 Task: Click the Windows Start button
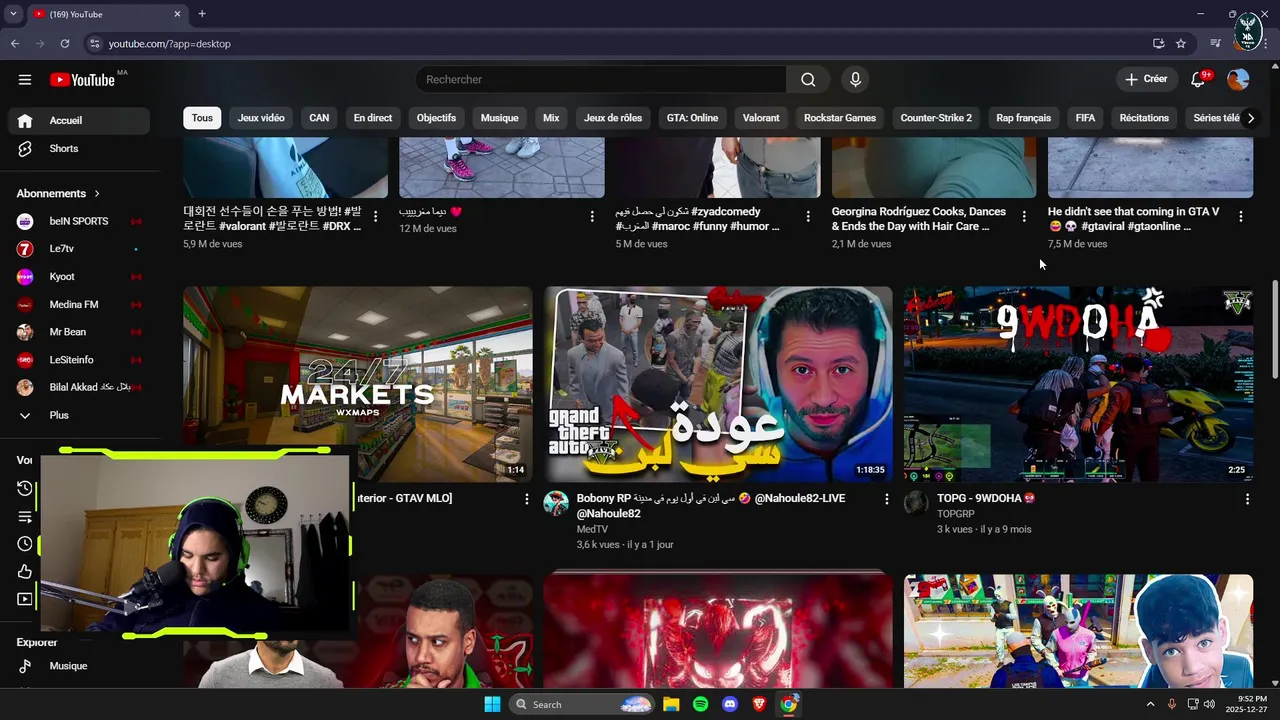(492, 704)
